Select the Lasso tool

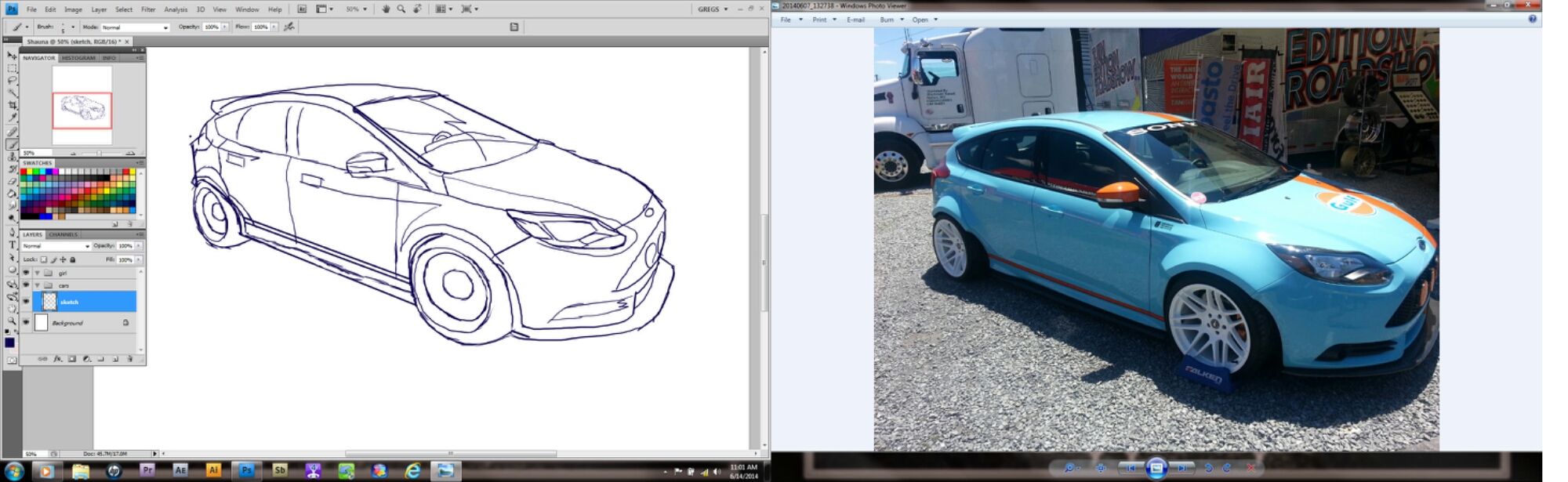pyautogui.click(x=12, y=81)
